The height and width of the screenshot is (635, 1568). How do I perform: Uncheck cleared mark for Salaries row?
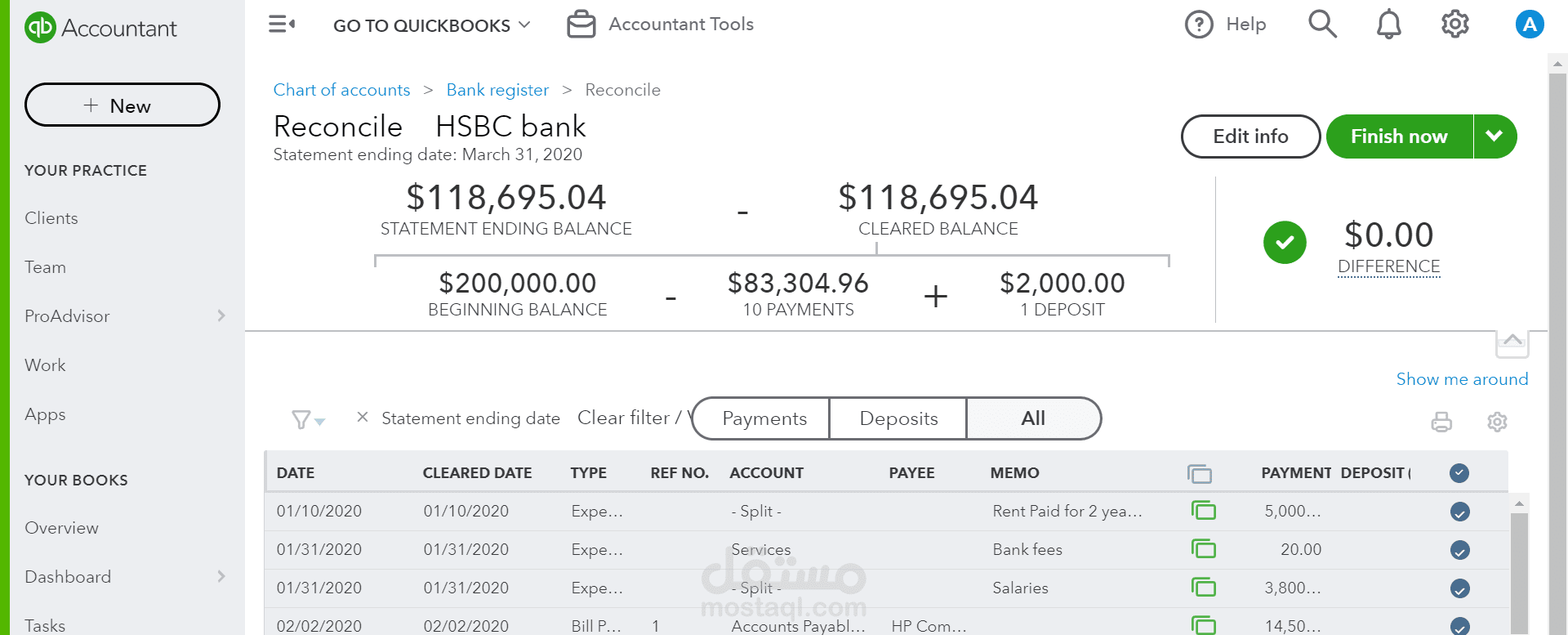(x=1459, y=588)
